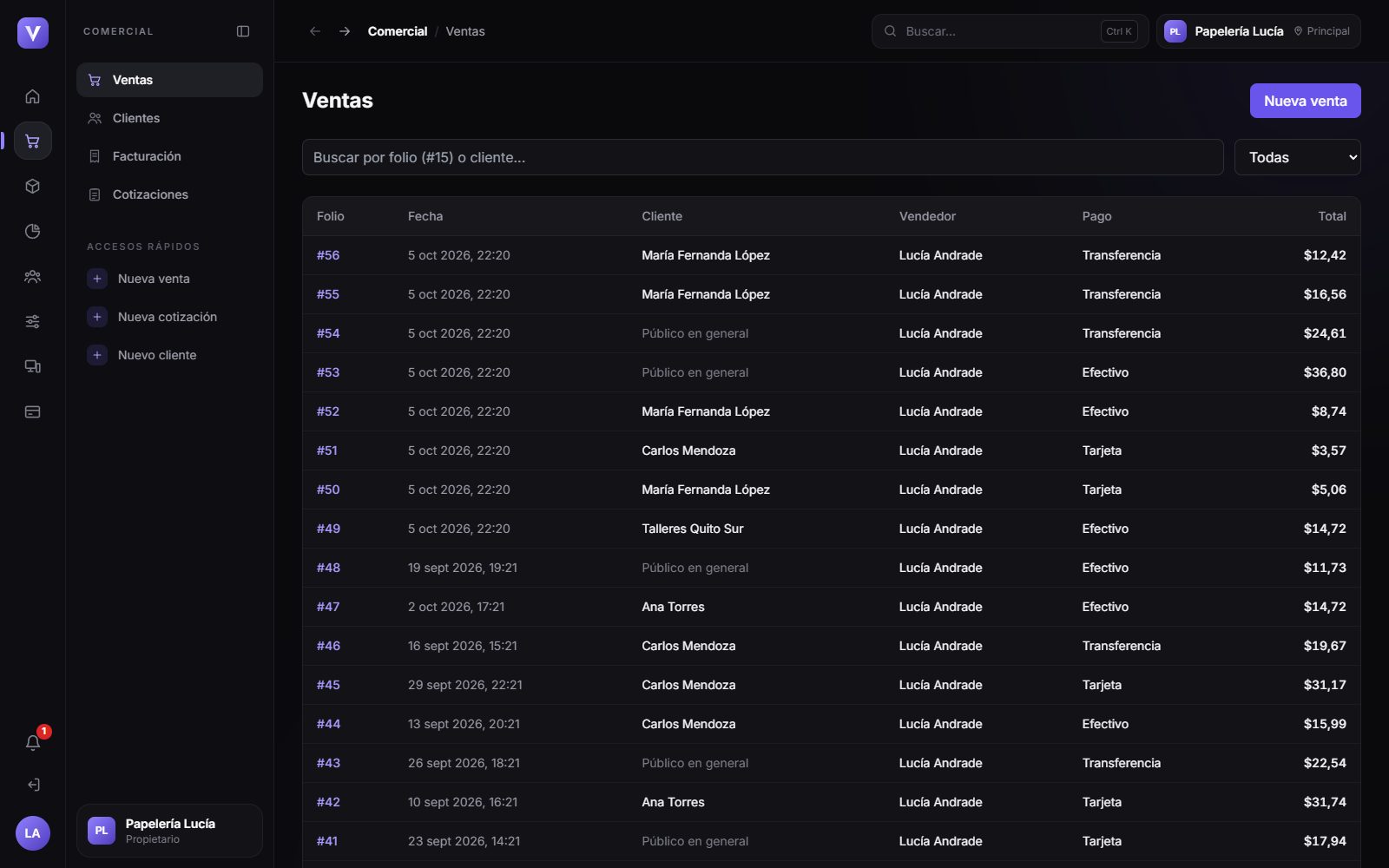Click the $36,80 total cell
This screenshot has height=868, width=1389.
point(1325,372)
